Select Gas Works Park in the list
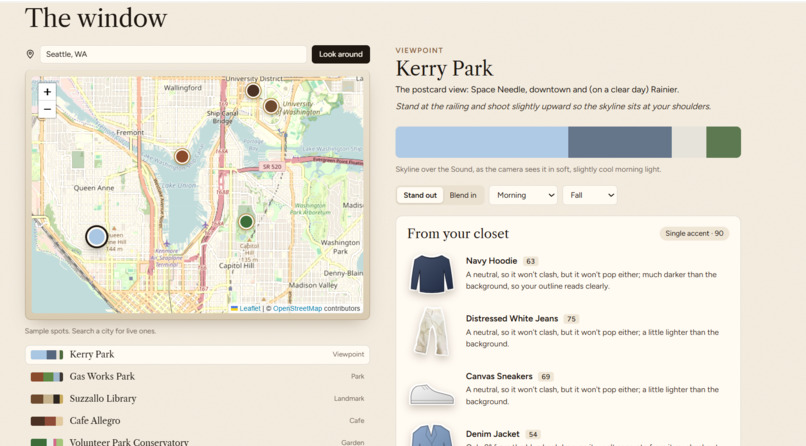This screenshot has width=806, height=446. coord(197,377)
